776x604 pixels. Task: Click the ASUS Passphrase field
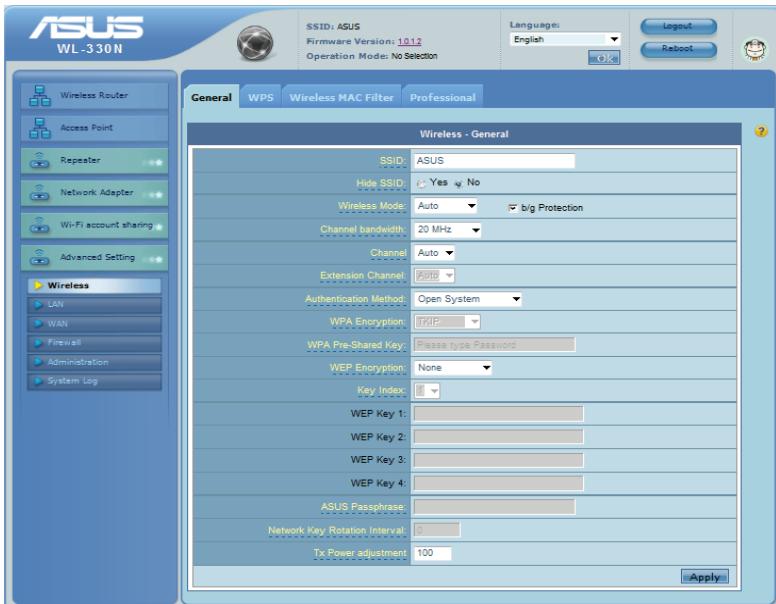[494, 507]
